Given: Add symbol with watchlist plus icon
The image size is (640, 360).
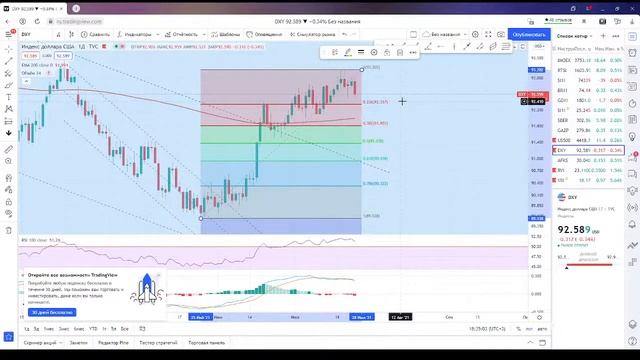Looking at the screenshot, I should pyautogui.click(x=603, y=36).
